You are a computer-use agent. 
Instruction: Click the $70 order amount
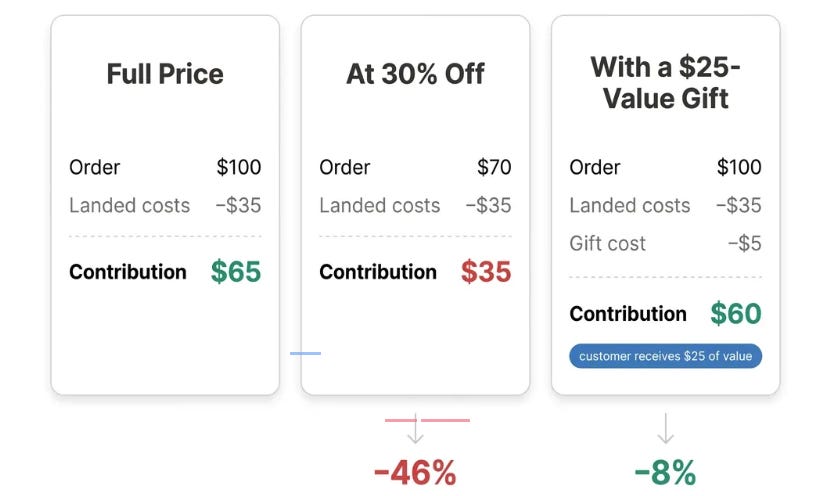click(x=494, y=167)
